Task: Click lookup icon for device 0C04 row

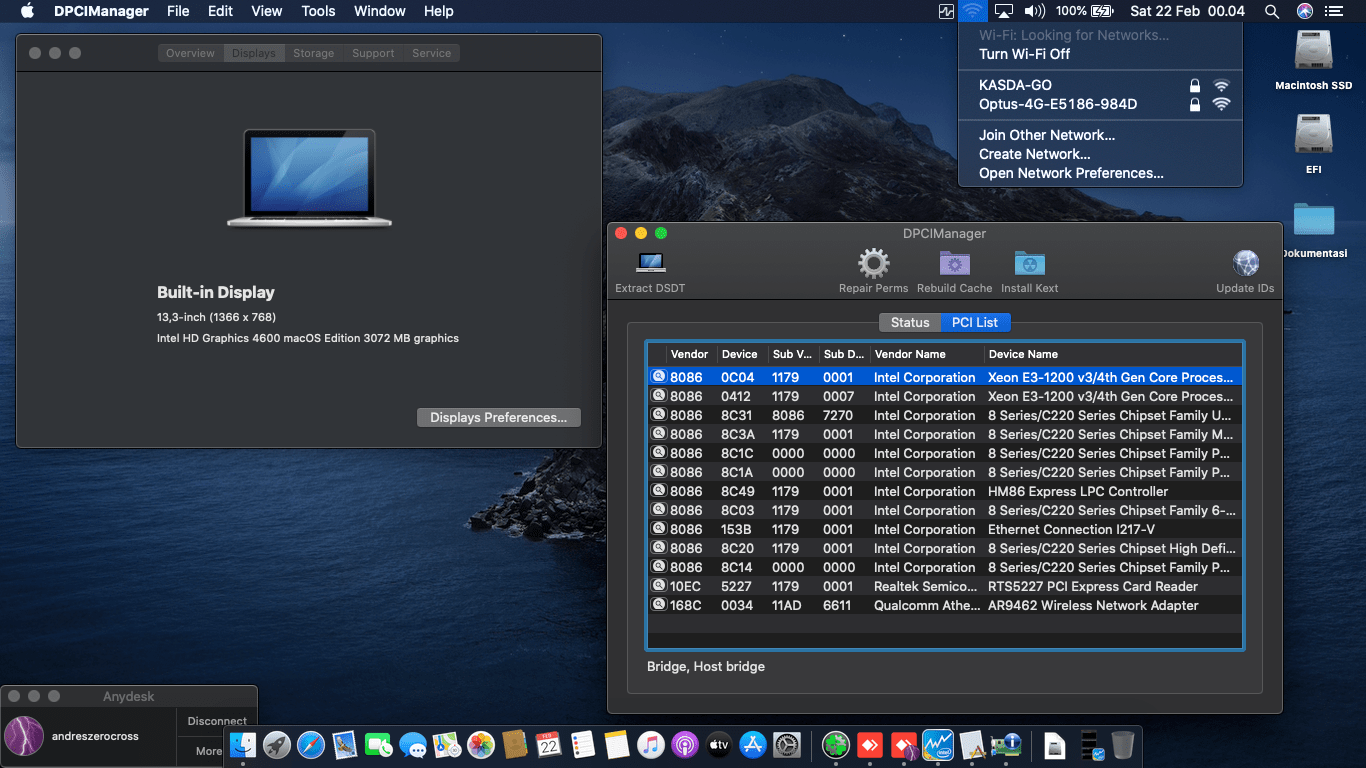Action: (658, 377)
